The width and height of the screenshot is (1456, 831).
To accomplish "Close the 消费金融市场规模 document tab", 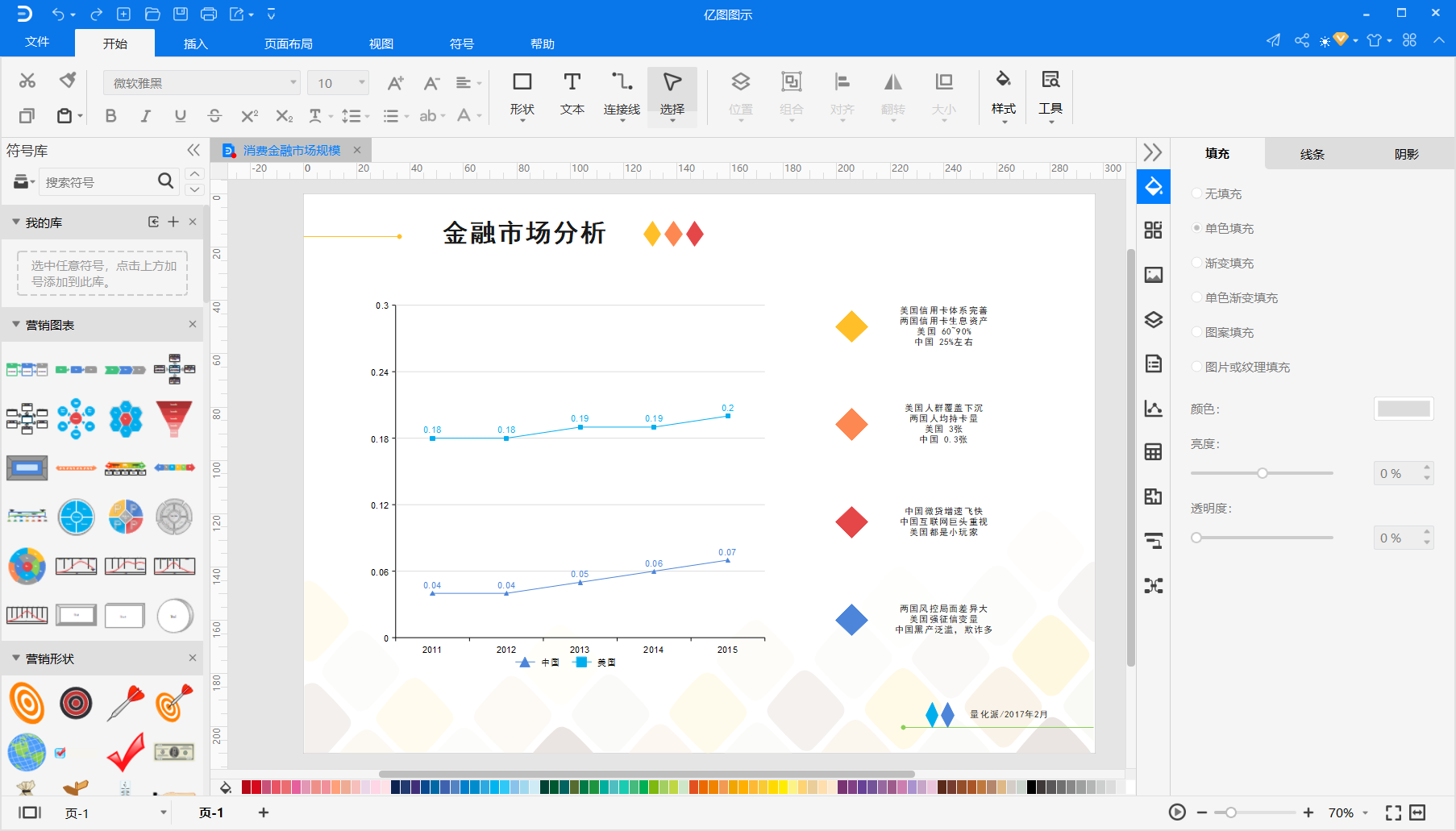I will [357, 150].
